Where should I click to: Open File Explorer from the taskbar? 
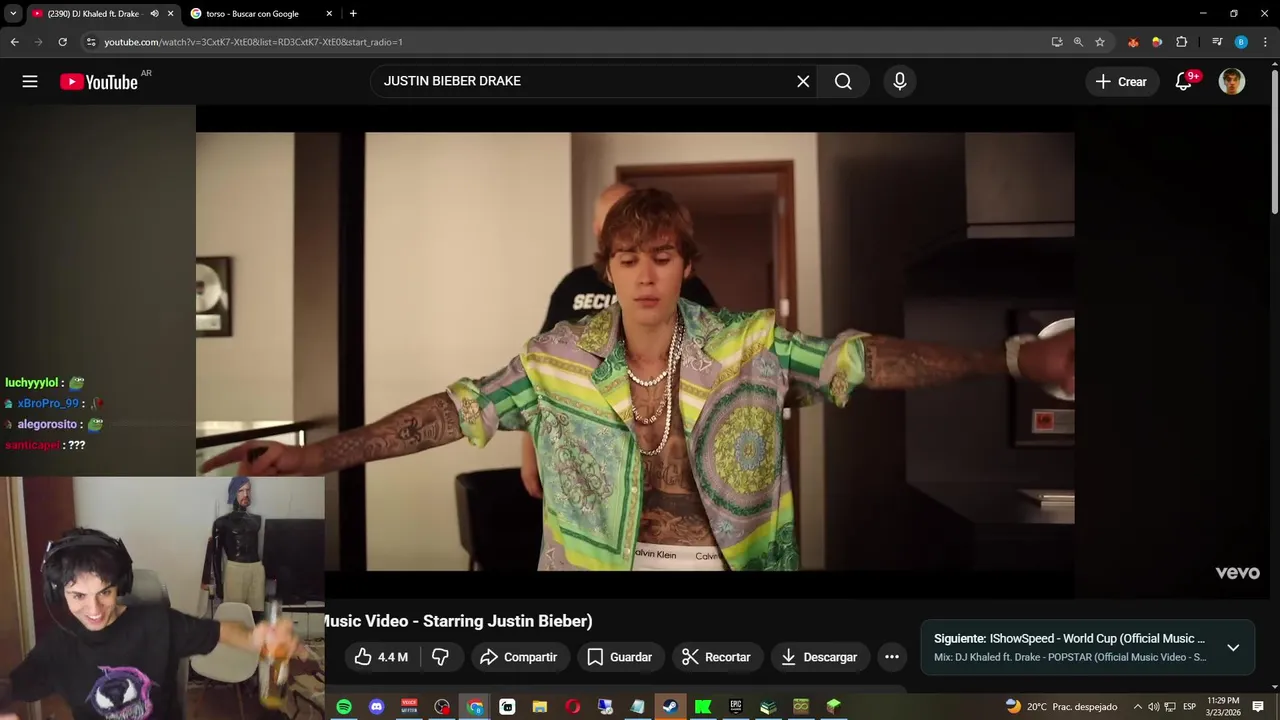coord(540,707)
